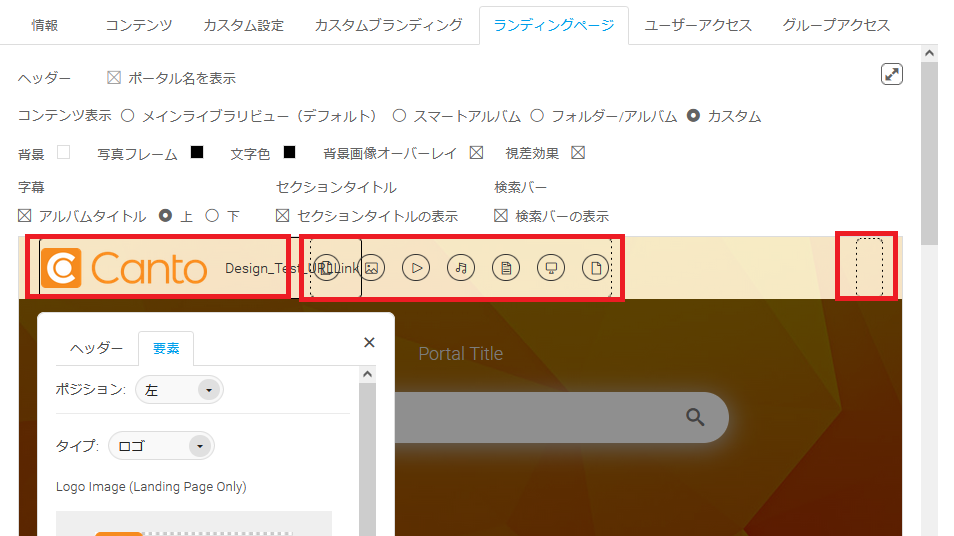Toggle the ポータル名を表示 checkbox

114,78
